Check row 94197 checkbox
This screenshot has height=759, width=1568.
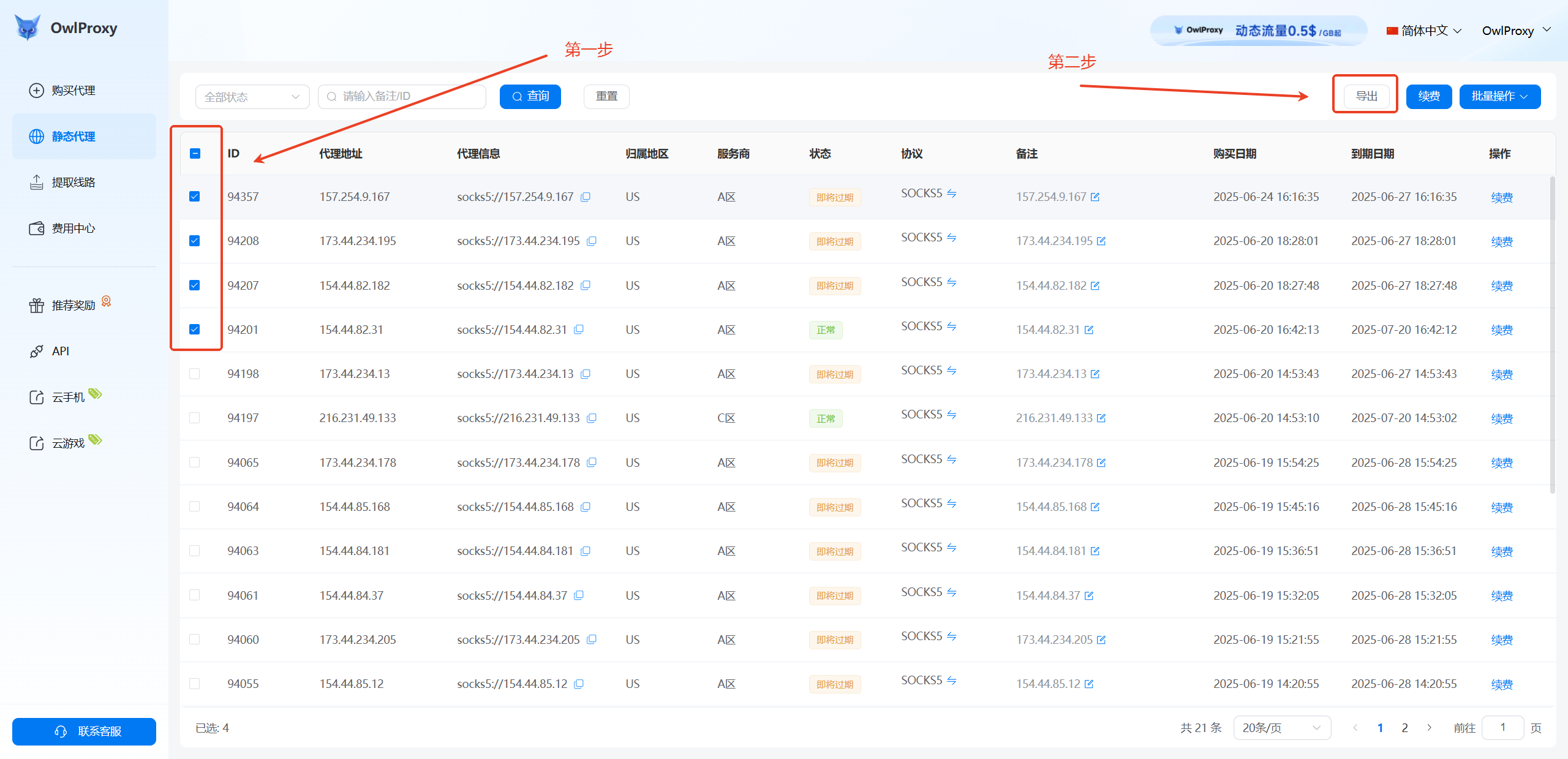click(195, 418)
